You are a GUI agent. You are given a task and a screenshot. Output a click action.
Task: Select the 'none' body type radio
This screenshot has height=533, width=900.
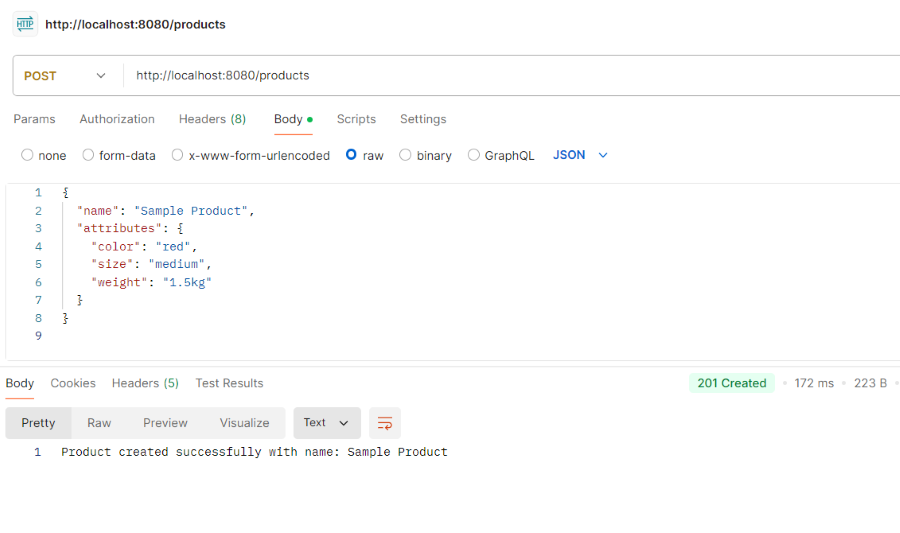coord(27,155)
